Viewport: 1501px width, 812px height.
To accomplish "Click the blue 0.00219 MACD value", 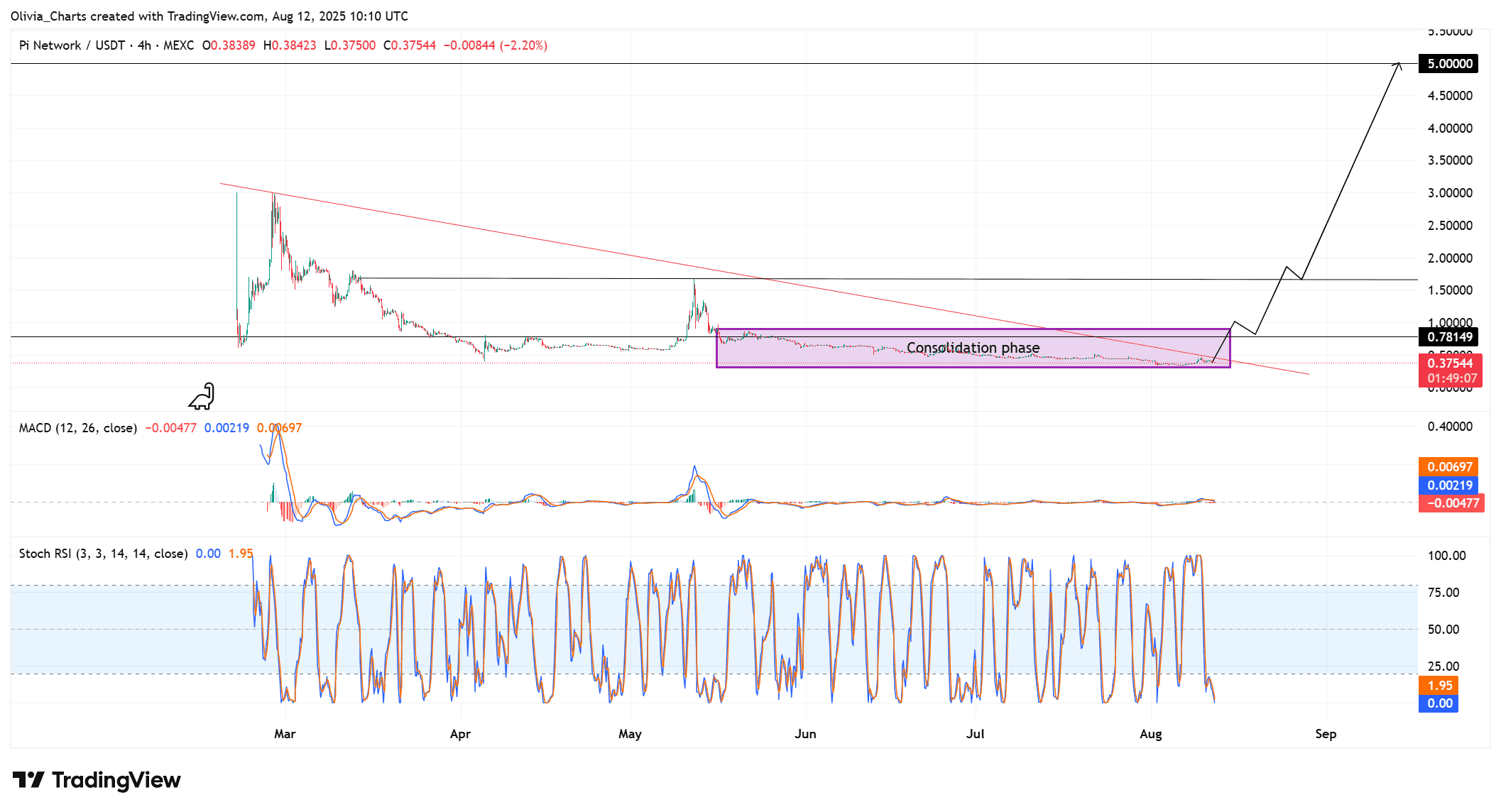I will (226, 428).
